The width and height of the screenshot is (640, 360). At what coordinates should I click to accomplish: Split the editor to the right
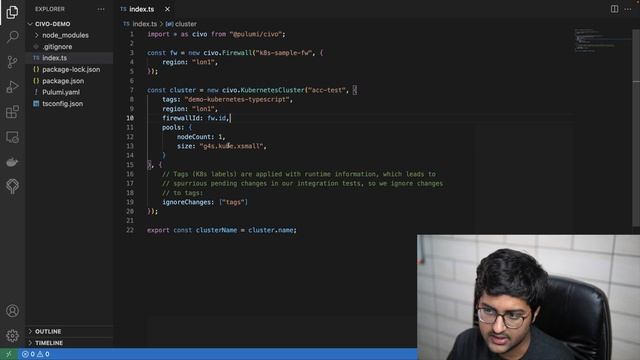[614, 9]
